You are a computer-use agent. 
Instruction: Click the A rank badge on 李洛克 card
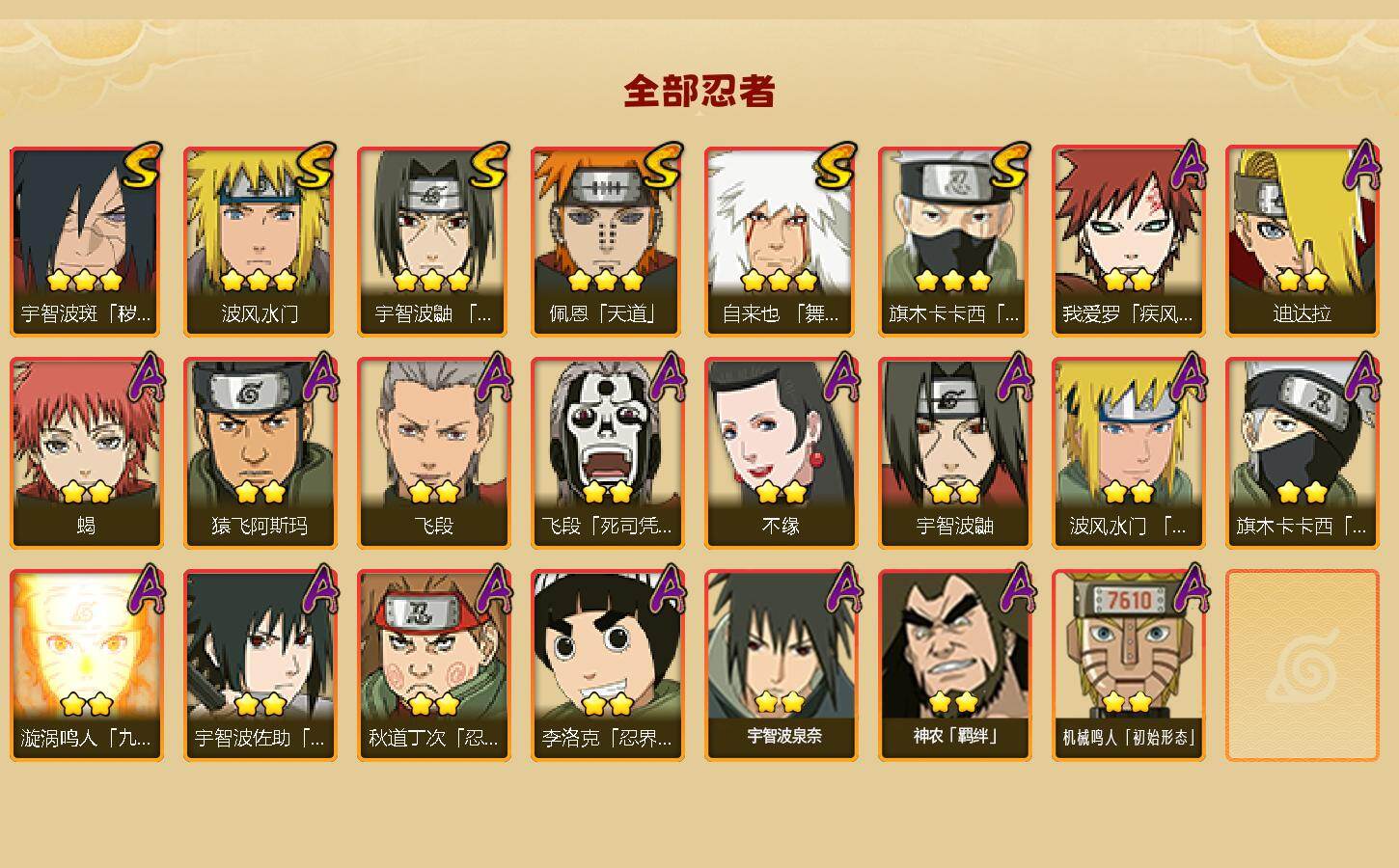coord(667,588)
